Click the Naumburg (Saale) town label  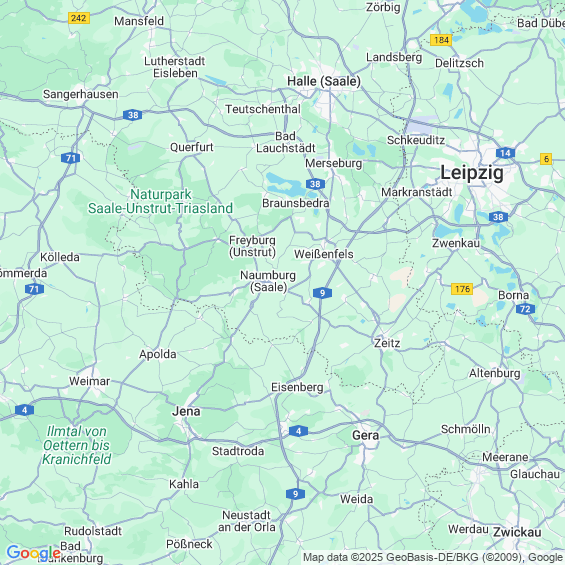[268, 281]
